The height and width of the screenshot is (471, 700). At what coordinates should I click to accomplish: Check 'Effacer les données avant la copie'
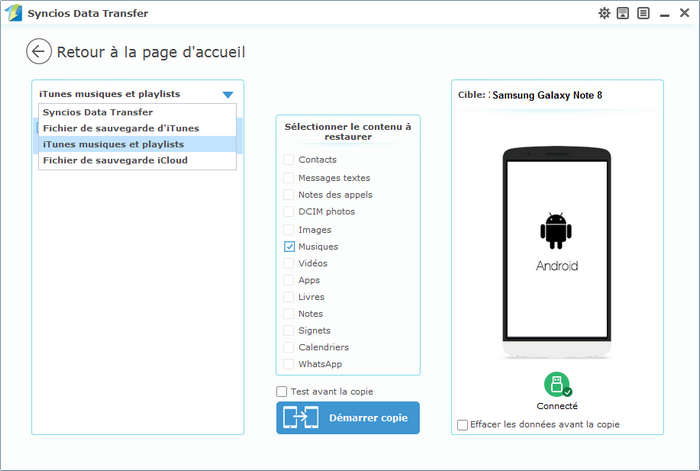462,424
